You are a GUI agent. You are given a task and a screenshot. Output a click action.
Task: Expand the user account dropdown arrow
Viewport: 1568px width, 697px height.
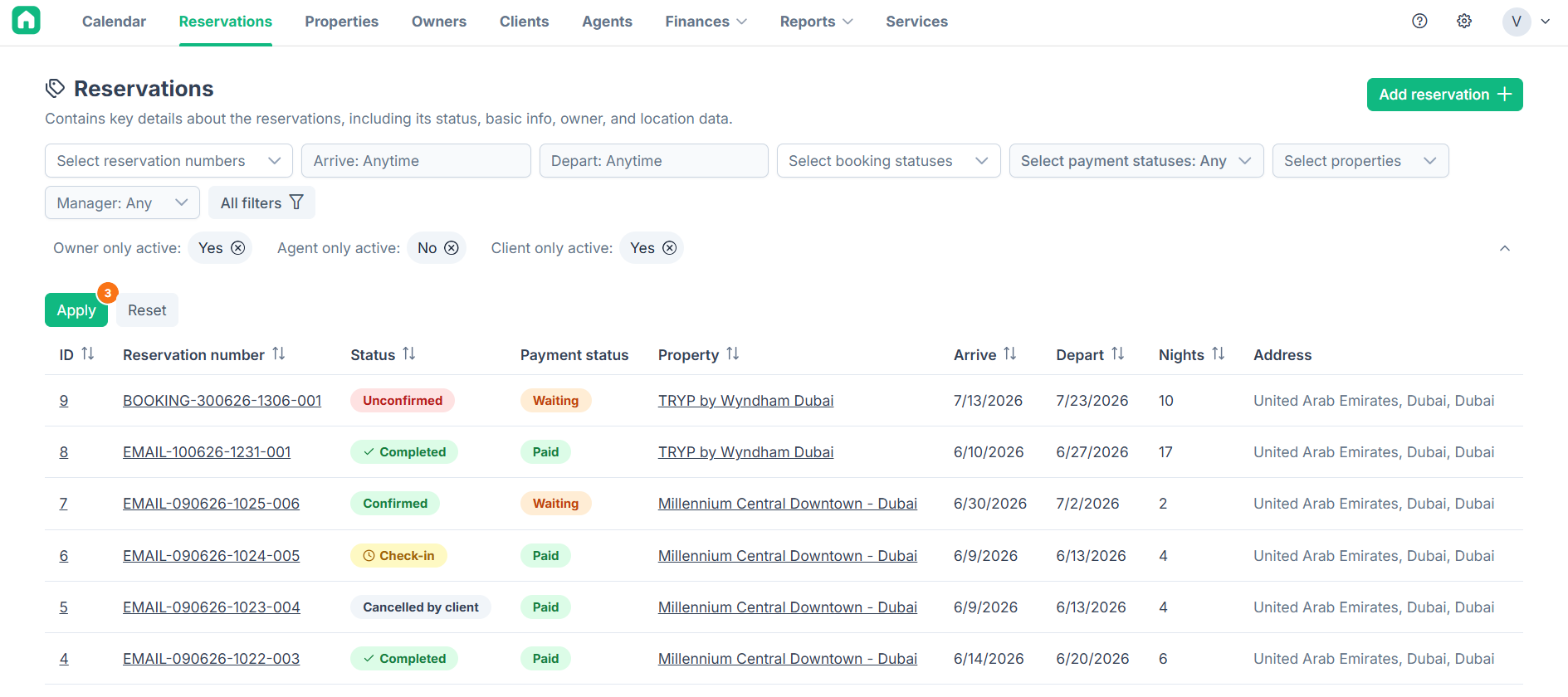[1546, 22]
